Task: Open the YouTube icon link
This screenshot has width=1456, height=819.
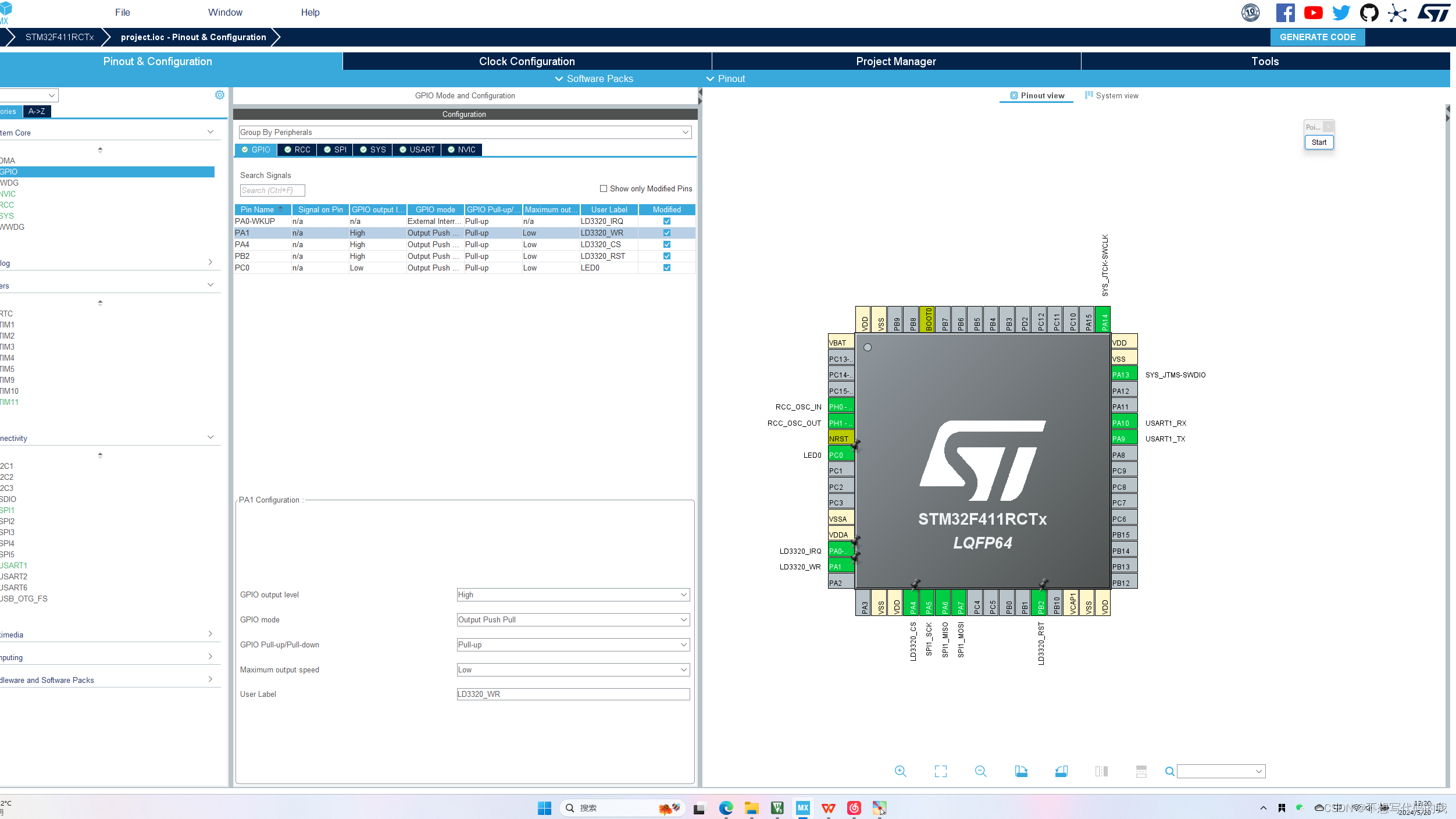Action: [x=1314, y=13]
